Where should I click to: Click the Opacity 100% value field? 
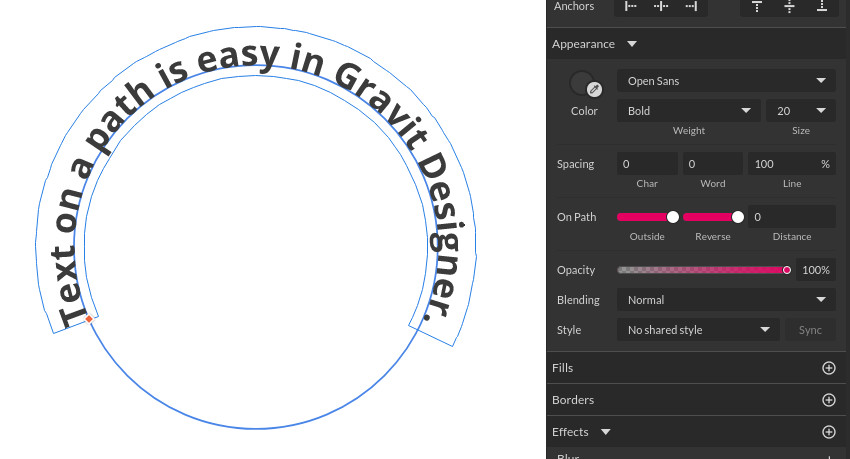[816, 270]
